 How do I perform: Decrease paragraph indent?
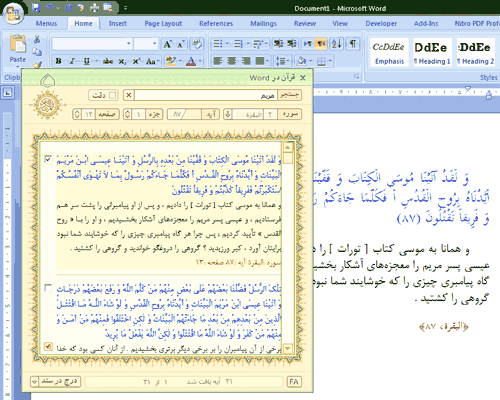278,44
